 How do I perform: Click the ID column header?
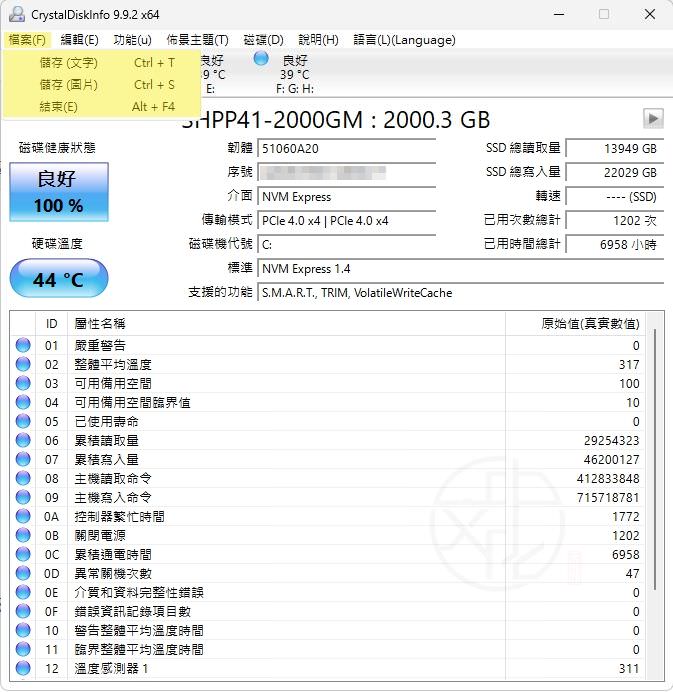tap(52, 323)
